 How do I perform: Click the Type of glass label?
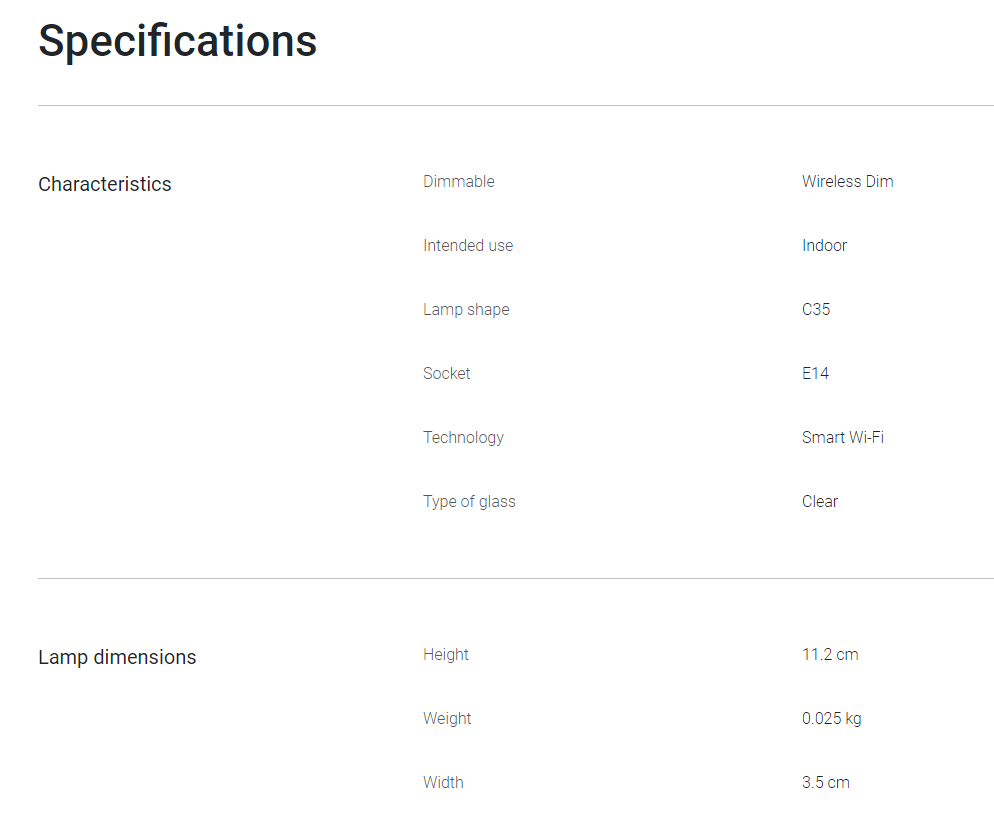[469, 501]
